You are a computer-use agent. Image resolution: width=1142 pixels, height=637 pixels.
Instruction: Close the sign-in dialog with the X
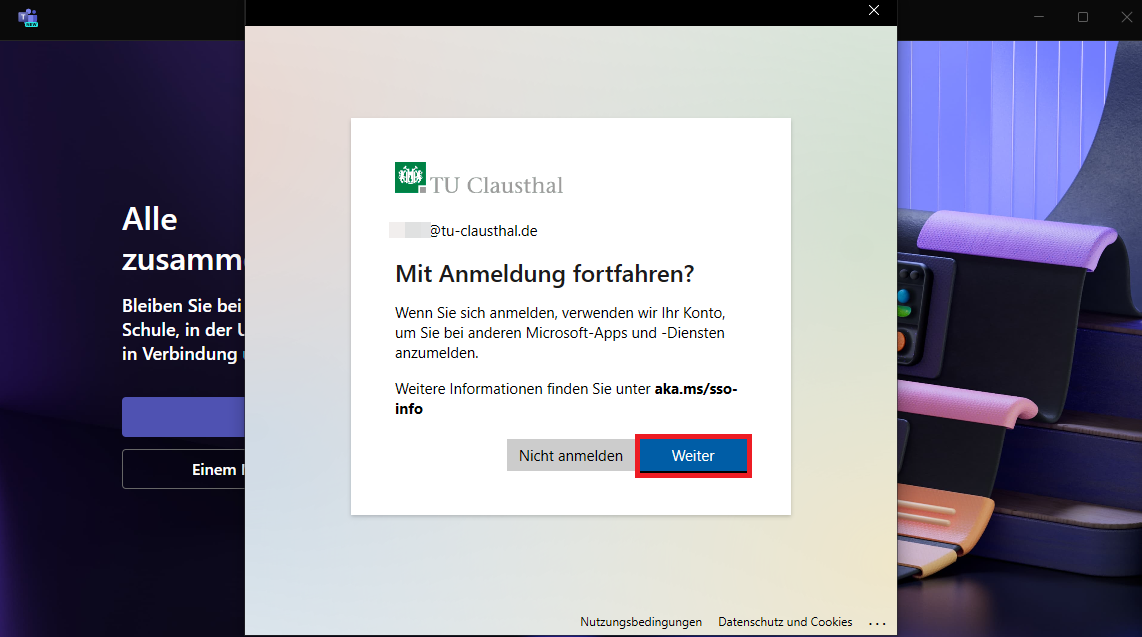coord(874,11)
